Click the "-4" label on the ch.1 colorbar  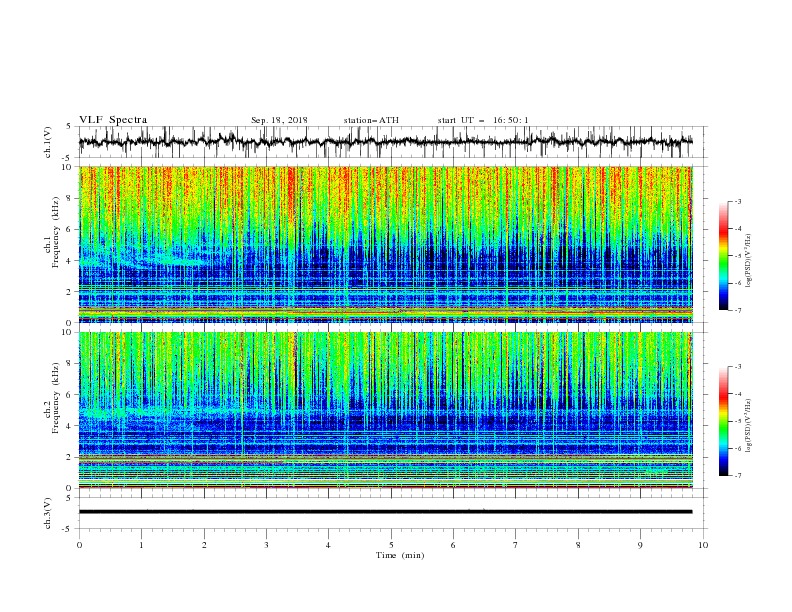click(x=738, y=229)
